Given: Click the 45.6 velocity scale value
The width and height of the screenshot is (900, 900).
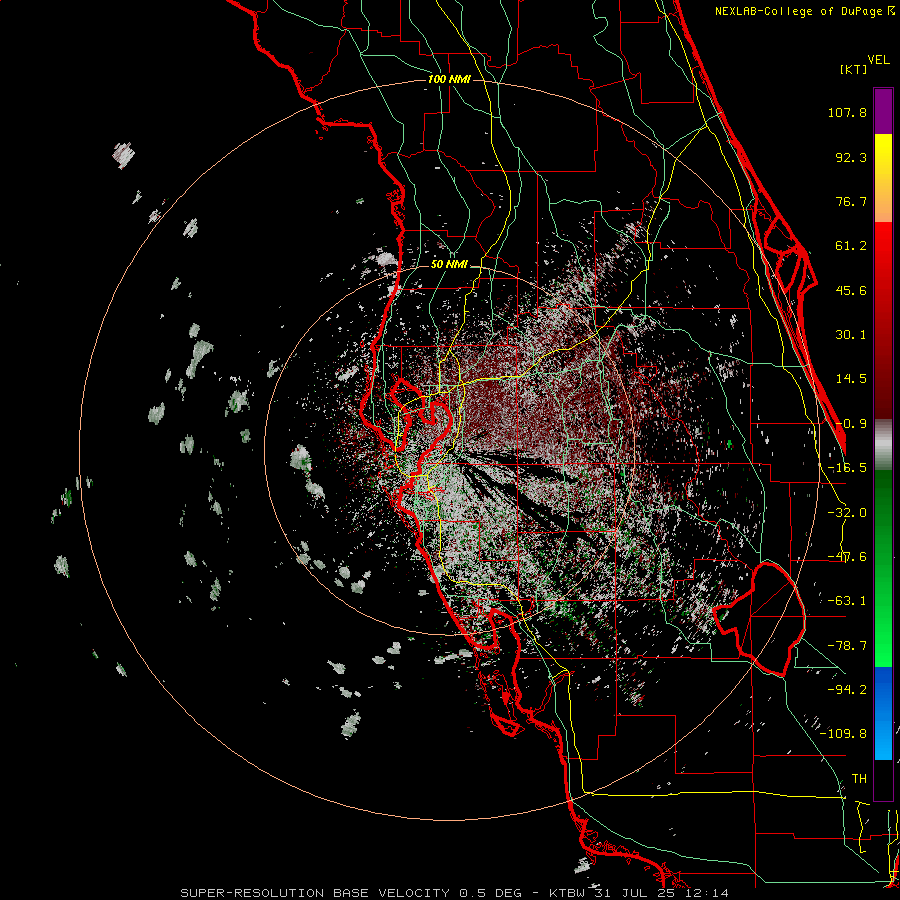Looking at the screenshot, I should pos(851,290).
